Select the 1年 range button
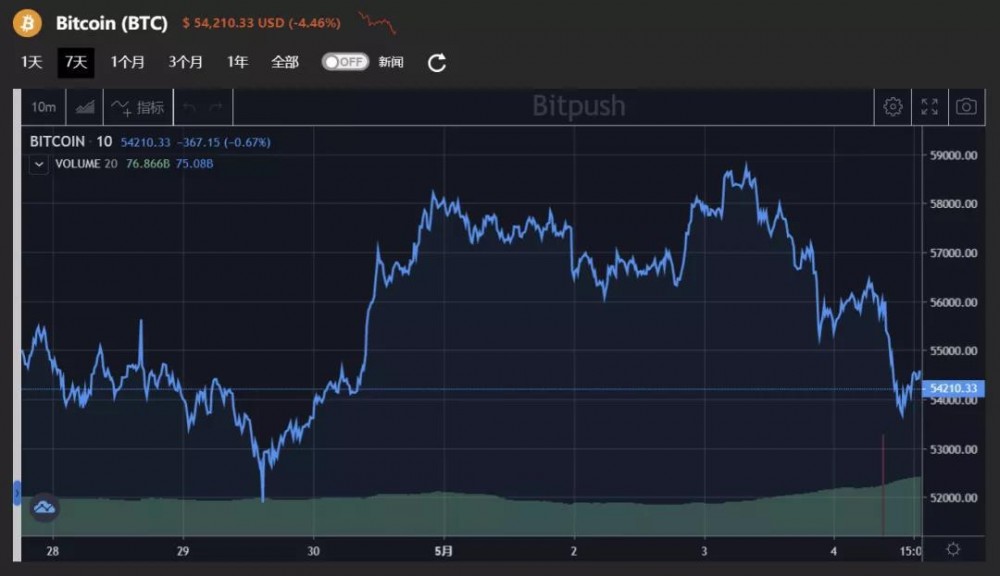Viewport: 1000px width, 576px height. 237,61
